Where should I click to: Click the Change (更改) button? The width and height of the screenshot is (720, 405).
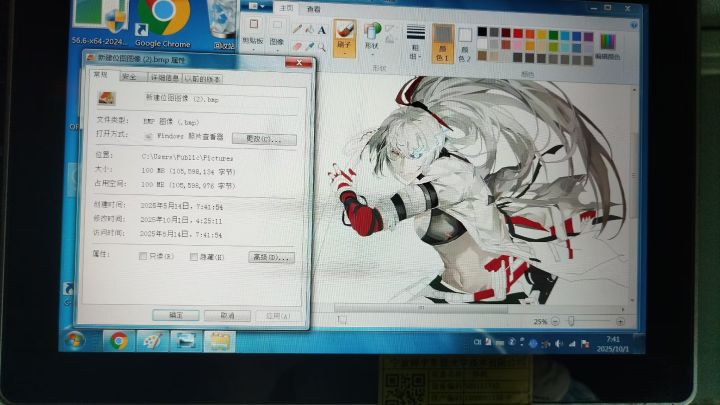tap(264, 139)
